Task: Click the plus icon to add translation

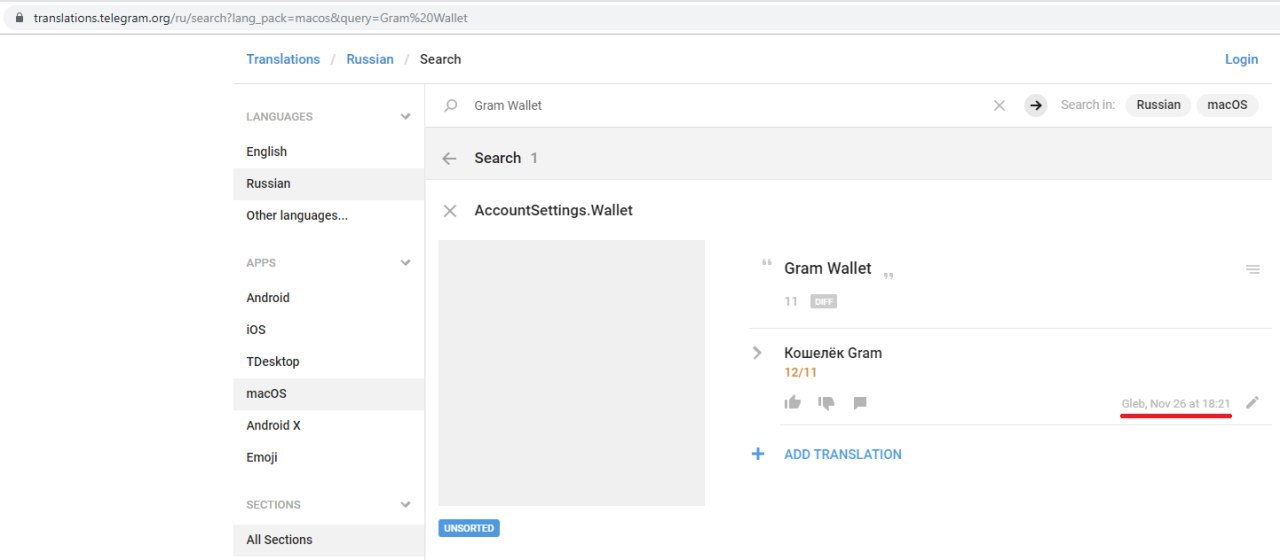Action: point(758,454)
